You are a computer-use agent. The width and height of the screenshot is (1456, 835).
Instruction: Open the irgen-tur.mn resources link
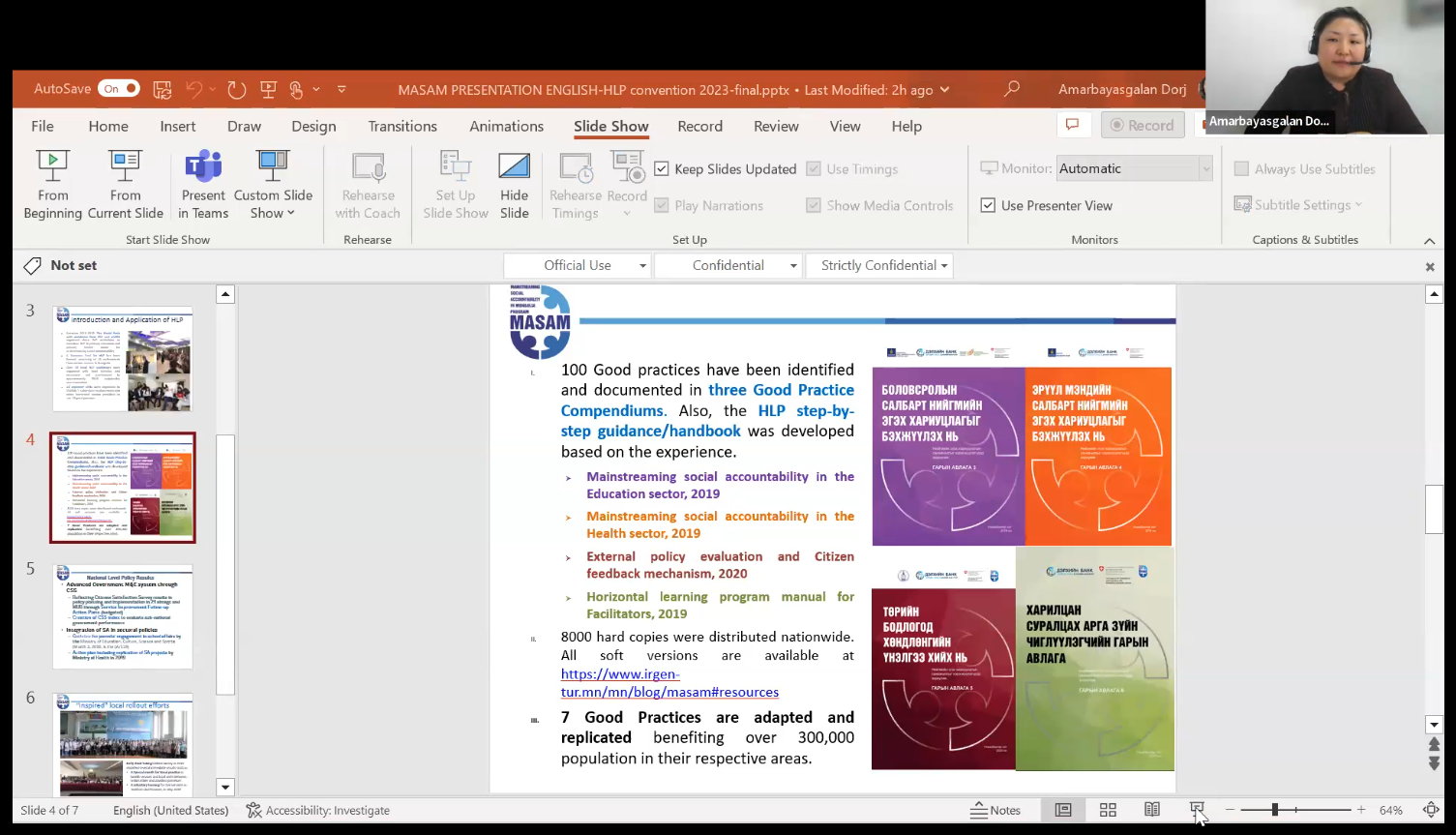pyautogui.click(x=669, y=683)
